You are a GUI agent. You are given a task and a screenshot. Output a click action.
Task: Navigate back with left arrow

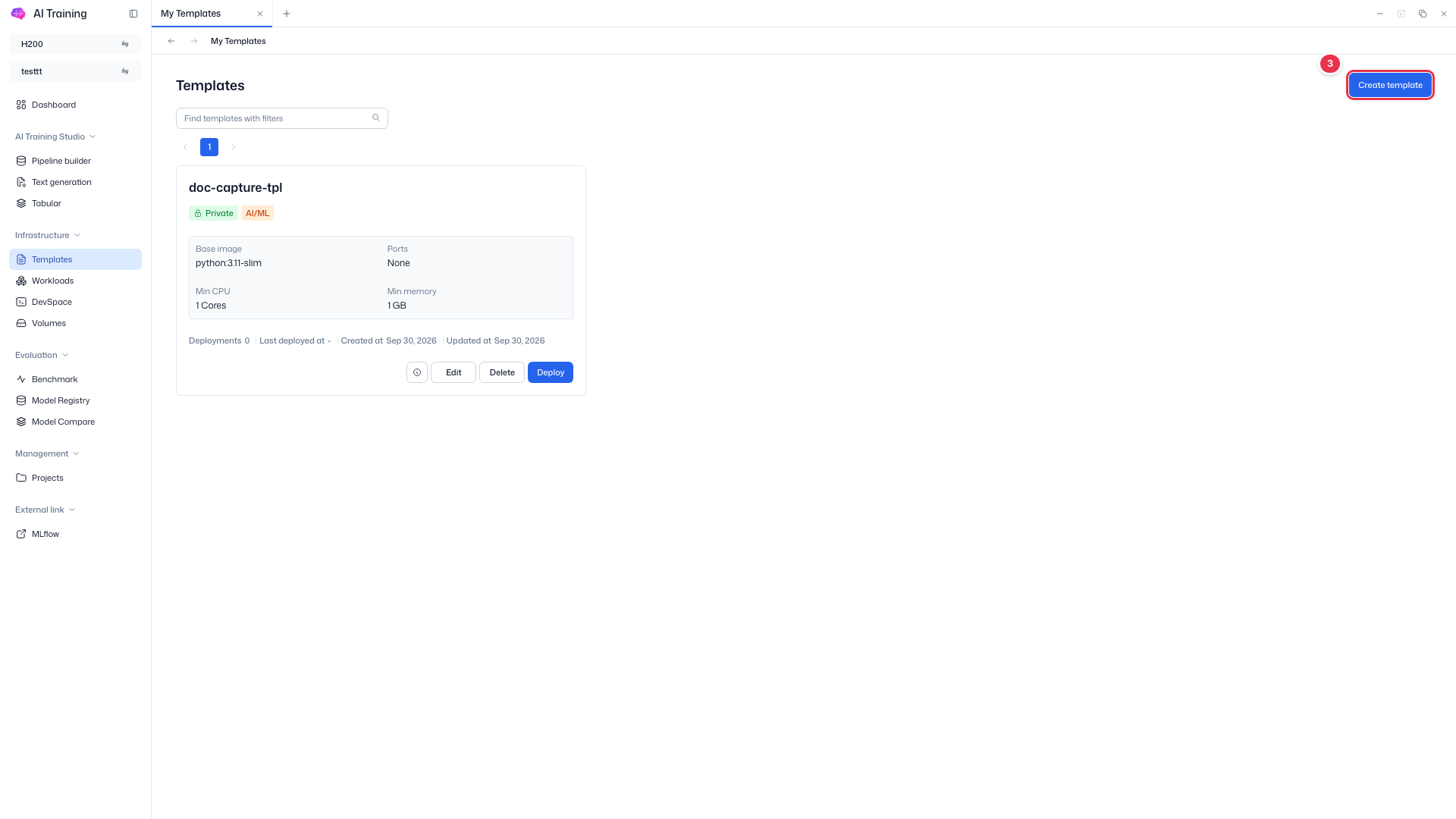coord(171,41)
